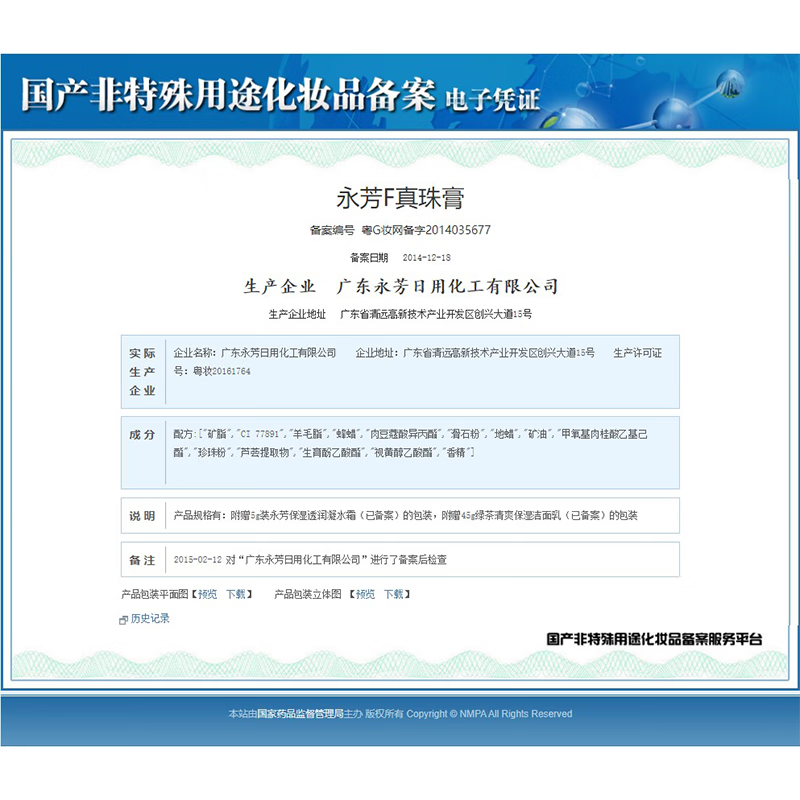The height and width of the screenshot is (800, 800).
Task: Click the 成分 row label
Action: [x=142, y=435]
